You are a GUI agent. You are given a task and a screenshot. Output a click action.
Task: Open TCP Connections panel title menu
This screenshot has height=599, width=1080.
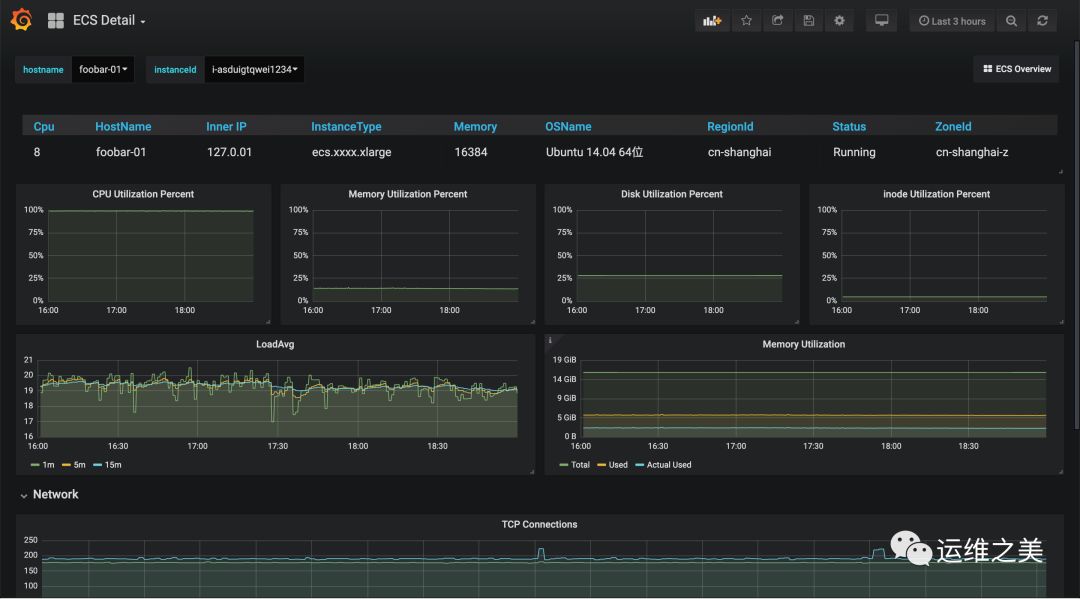(x=539, y=525)
